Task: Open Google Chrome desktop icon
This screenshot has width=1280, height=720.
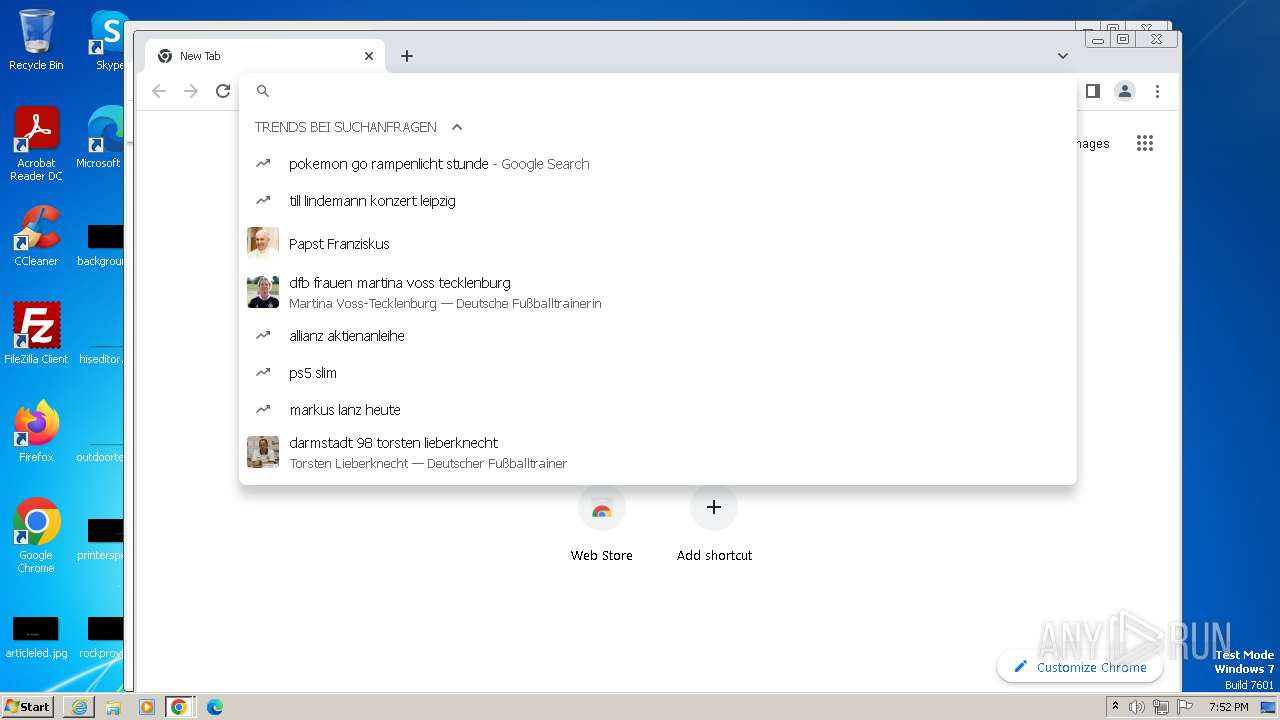Action: (36, 535)
